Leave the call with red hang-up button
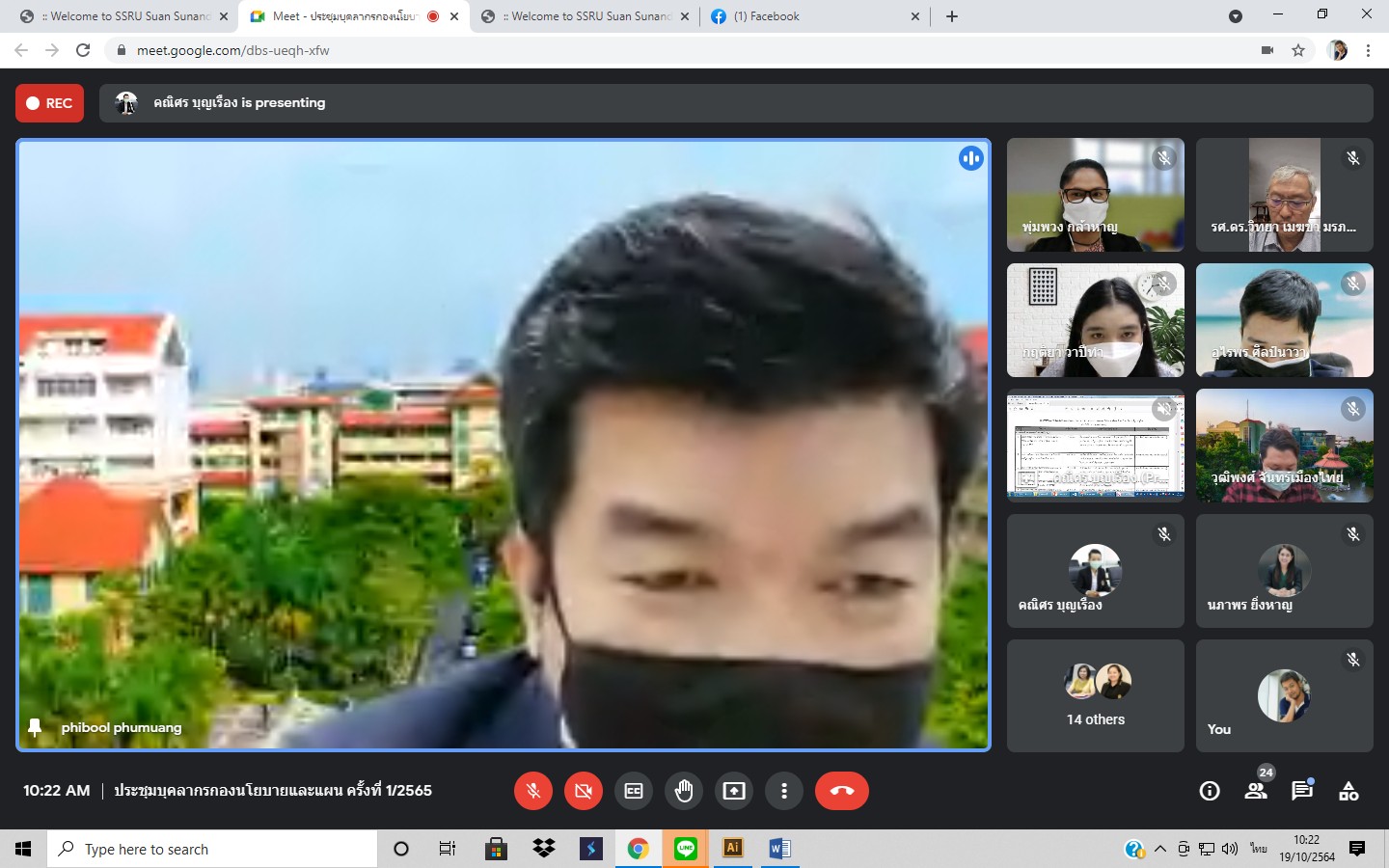The image size is (1389, 868). (841, 791)
